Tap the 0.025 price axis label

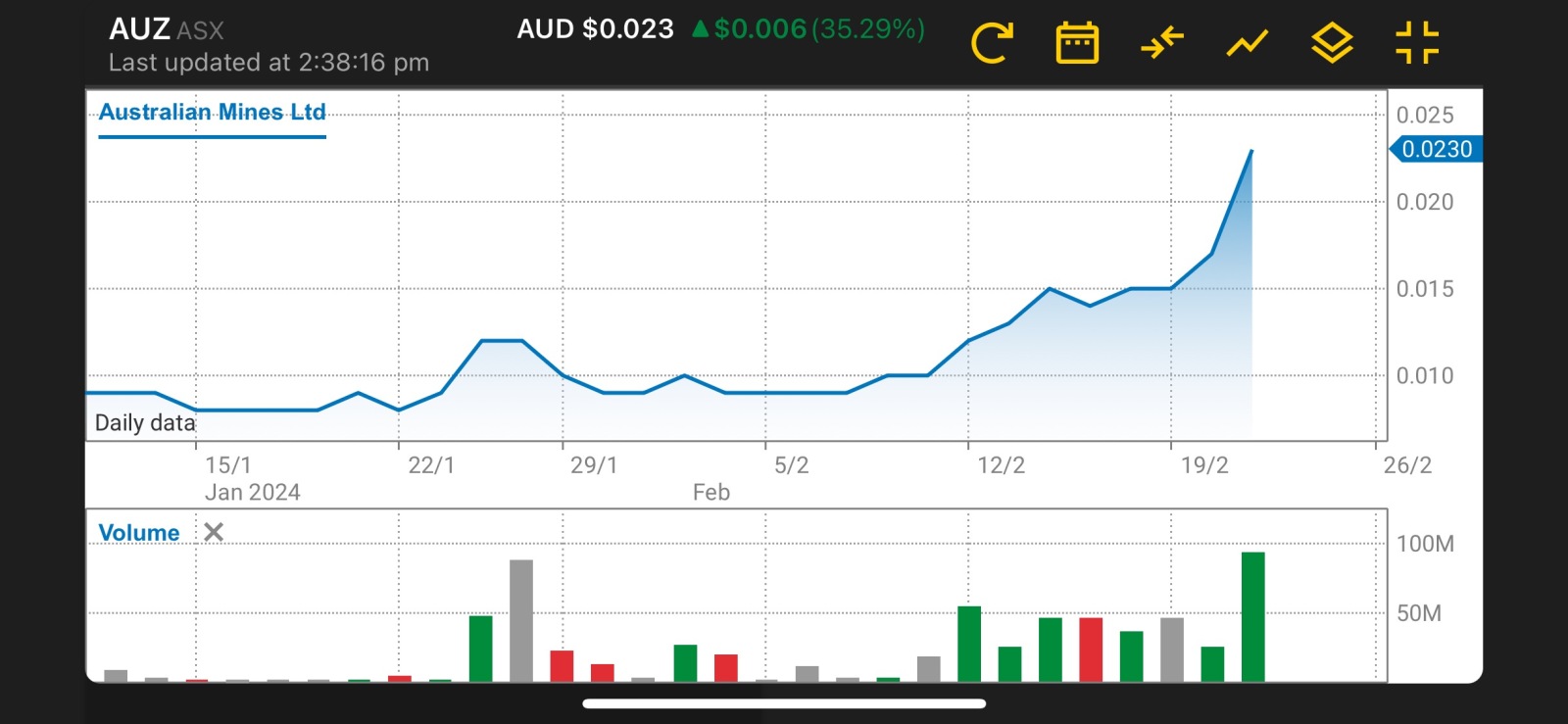1425,116
